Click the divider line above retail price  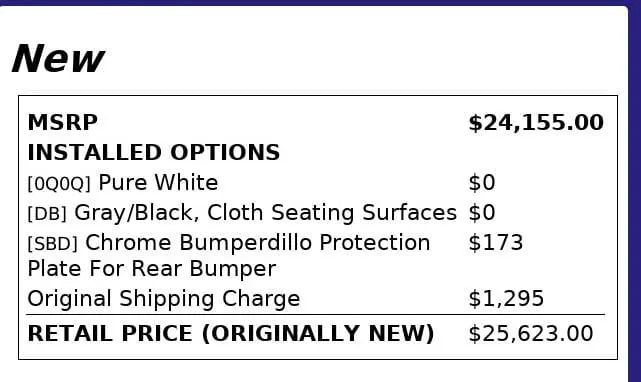pos(316,315)
